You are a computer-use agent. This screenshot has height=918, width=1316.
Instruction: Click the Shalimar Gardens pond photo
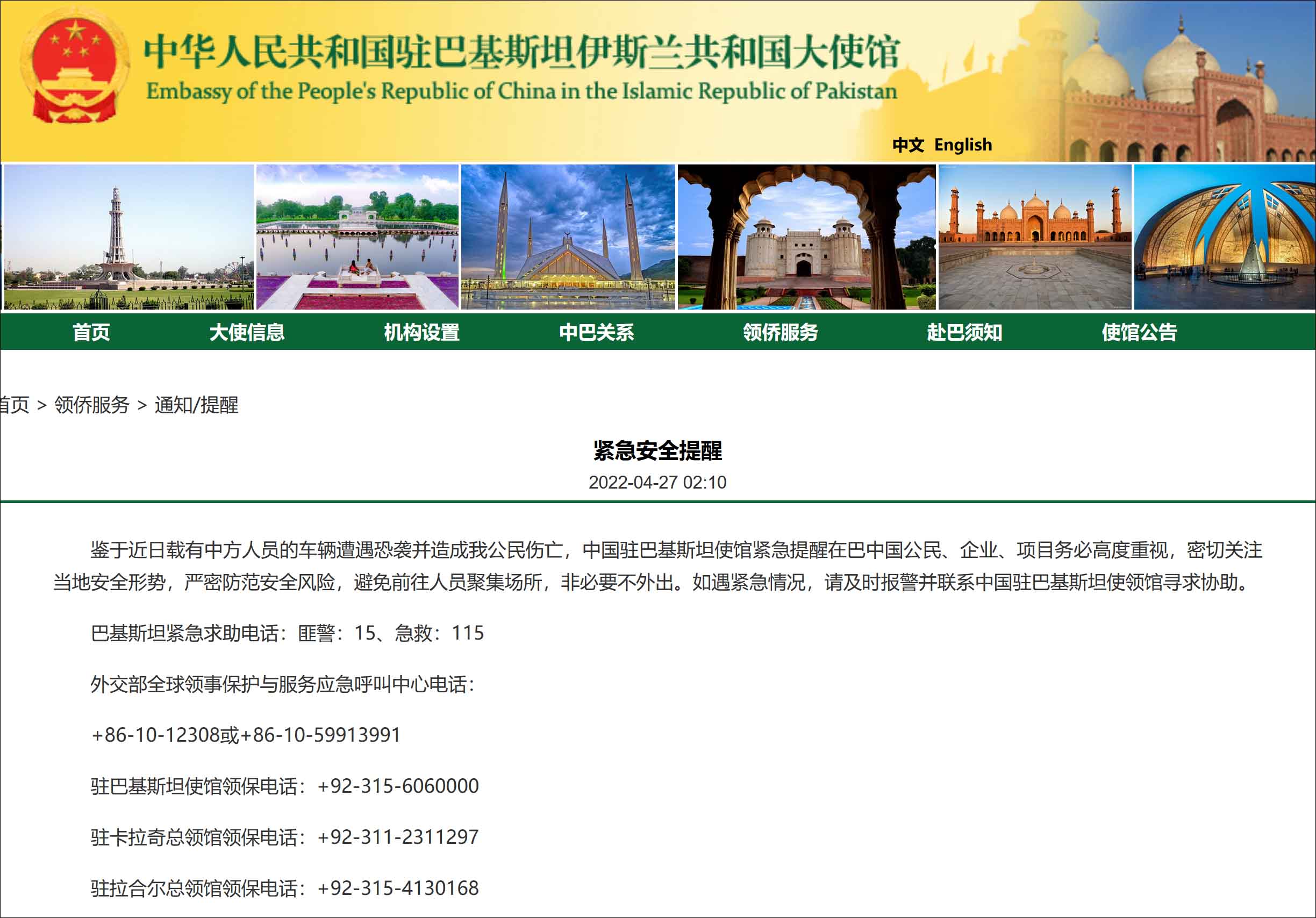pos(357,237)
